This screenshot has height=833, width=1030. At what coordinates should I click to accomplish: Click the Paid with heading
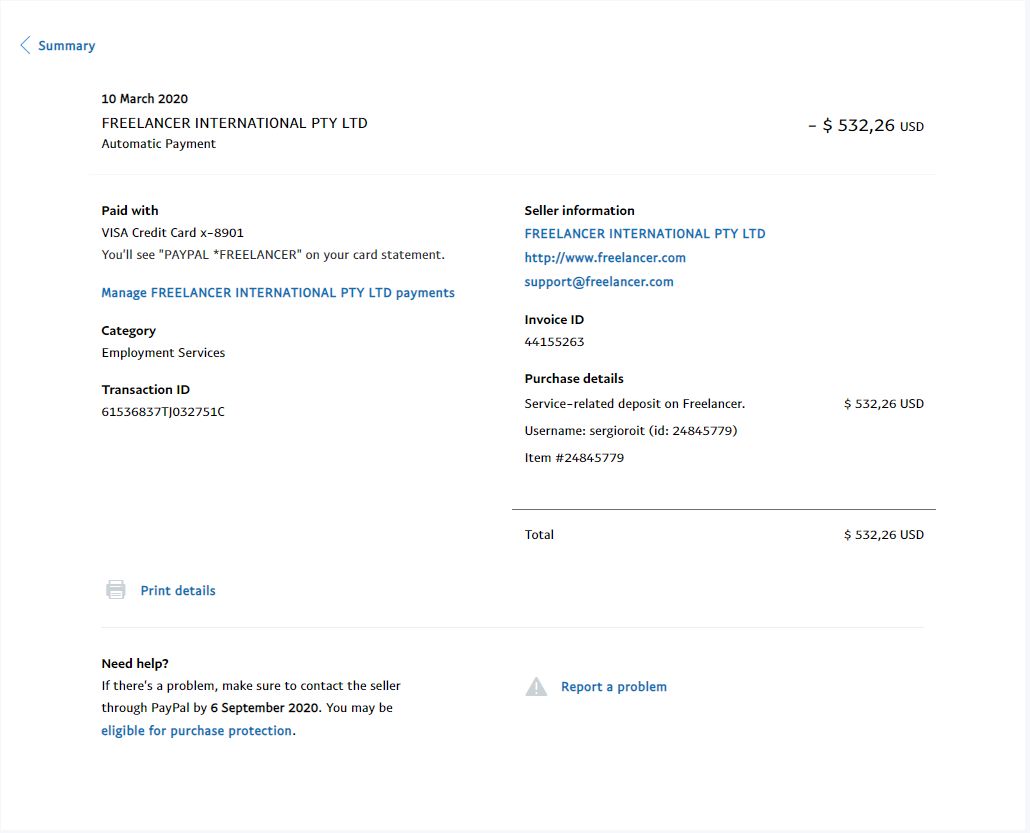point(130,211)
